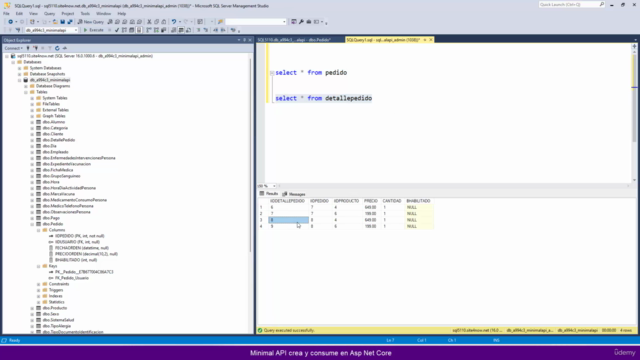The image size is (640, 360).
Task: Select the dbo.Producto table
Action: click(55, 308)
